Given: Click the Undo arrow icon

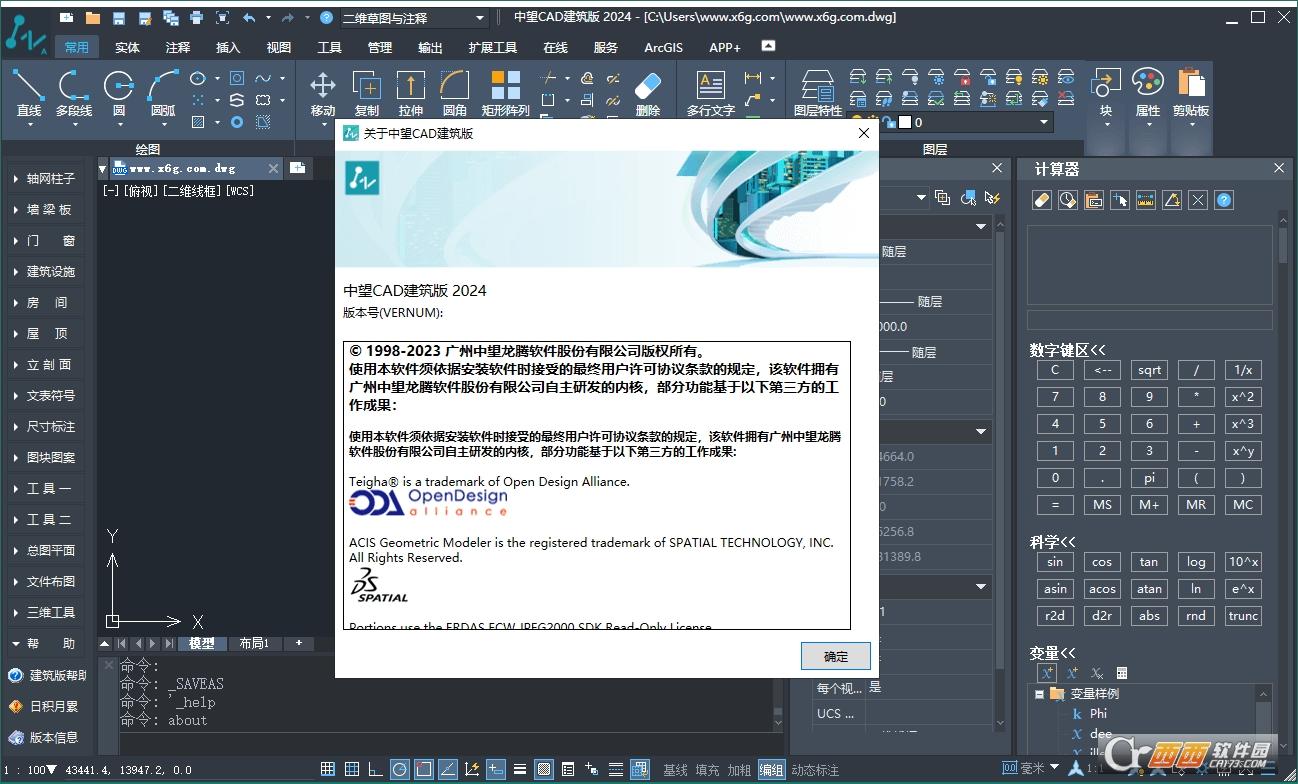Looking at the screenshot, I should pyautogui.click(x=249, y=18).
